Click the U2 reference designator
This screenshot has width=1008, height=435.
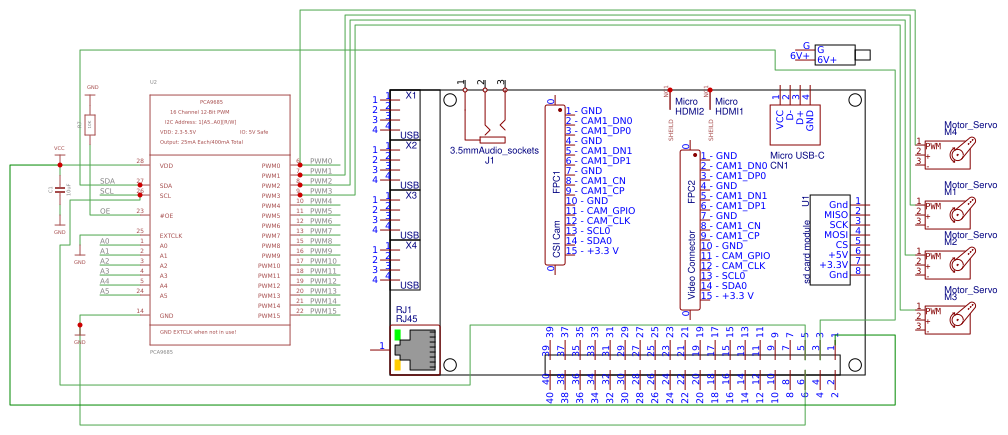point(153,82)
